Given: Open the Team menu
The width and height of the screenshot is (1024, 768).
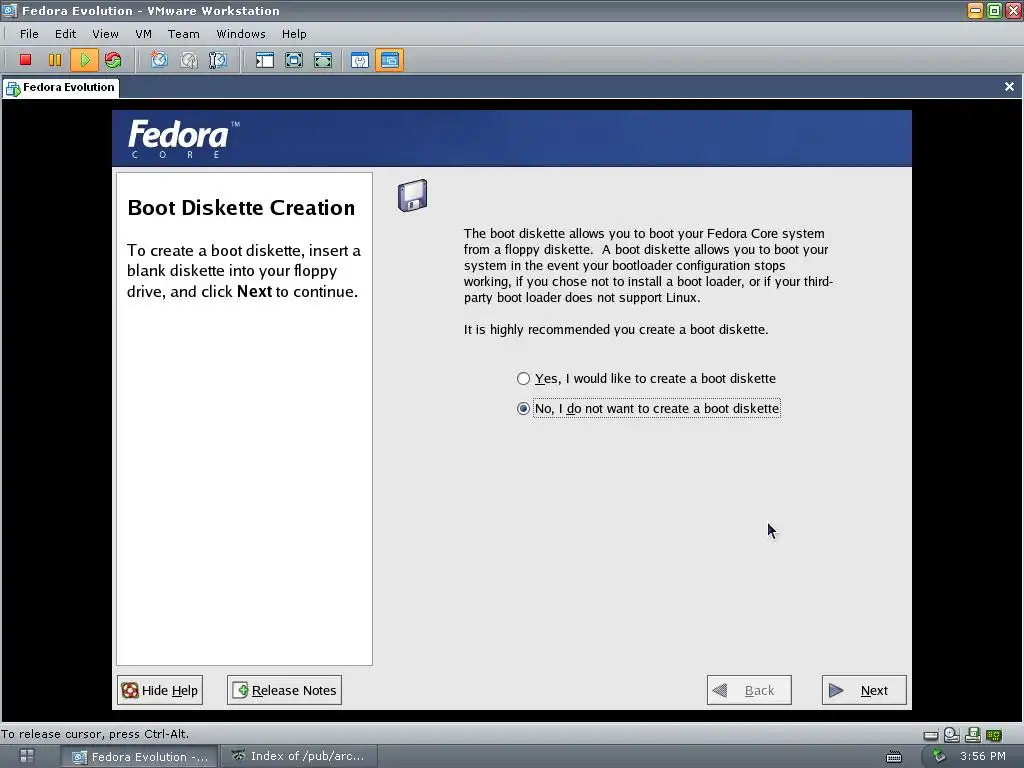Looking at the screenshot, I should (184, 34).
